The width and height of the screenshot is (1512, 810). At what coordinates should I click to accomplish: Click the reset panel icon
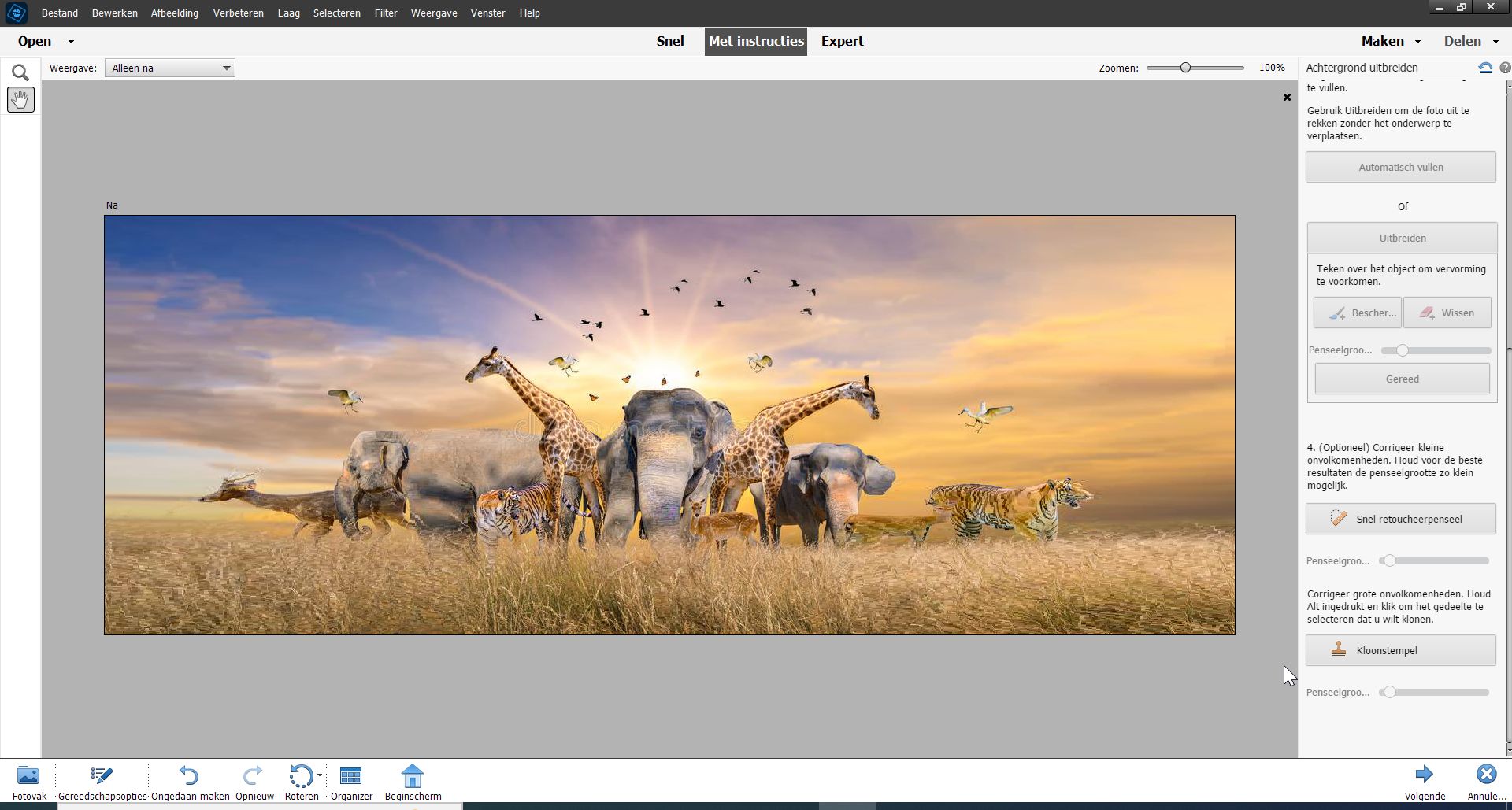(x=1485, y=68)
